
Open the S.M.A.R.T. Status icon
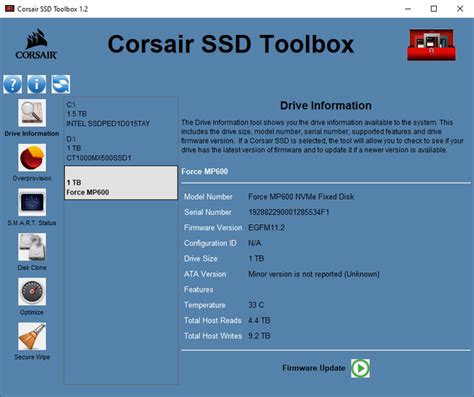[x=32, y=202]
